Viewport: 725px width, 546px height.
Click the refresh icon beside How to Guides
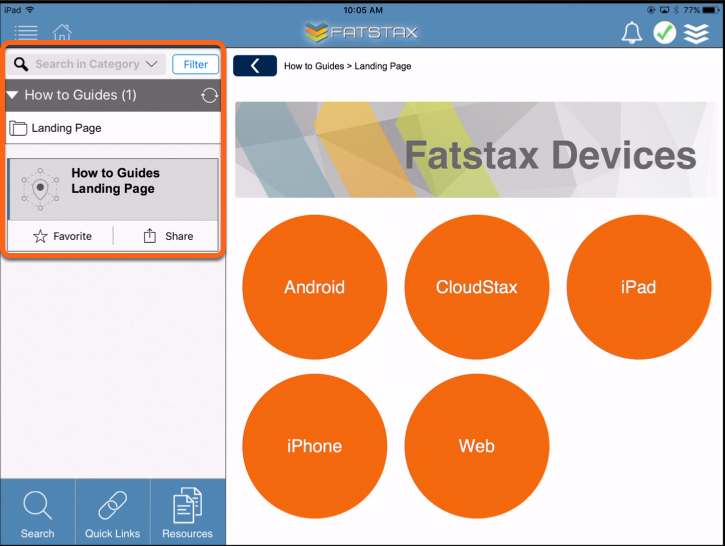tap(209, 95)
